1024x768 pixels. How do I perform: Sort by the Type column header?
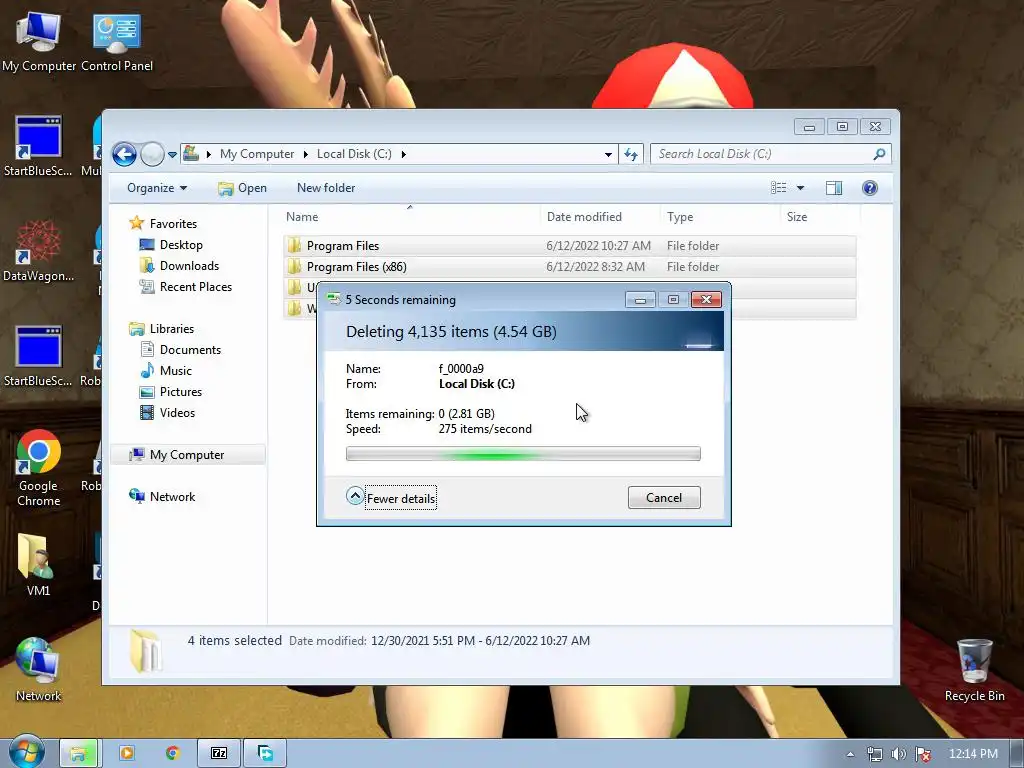coord(720,217)
